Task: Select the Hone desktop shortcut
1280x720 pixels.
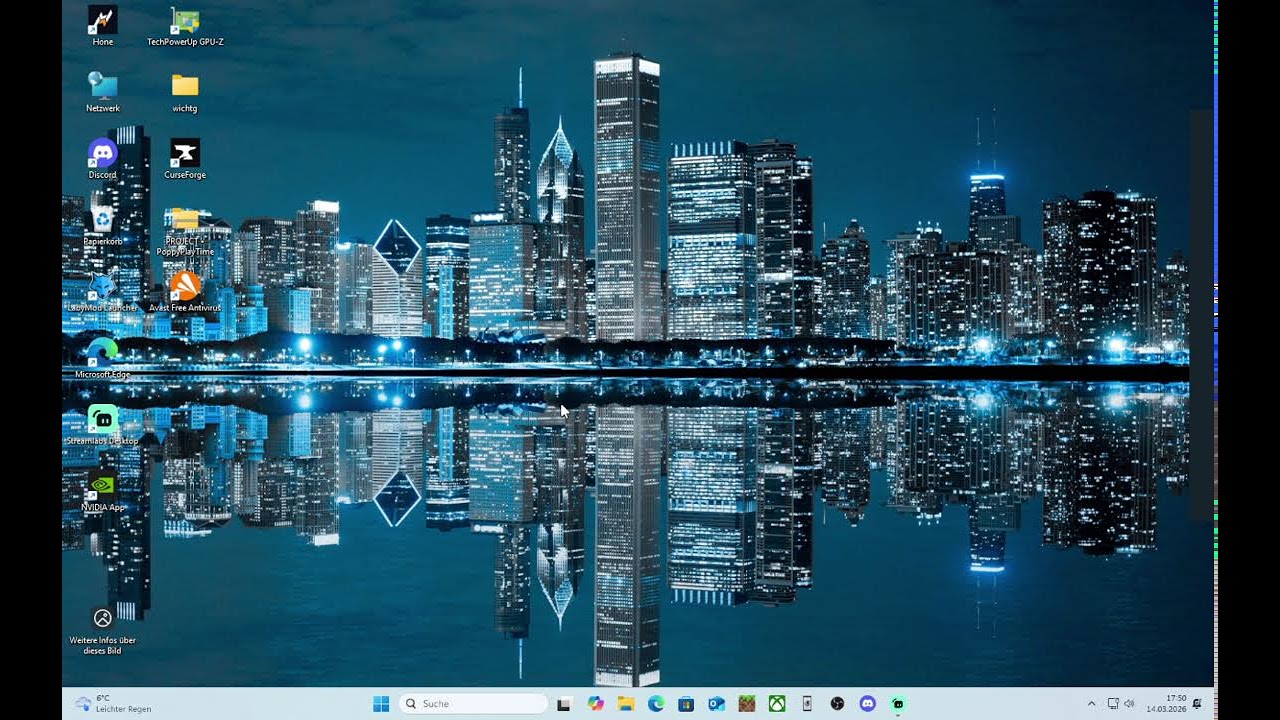Action: point(103,26)
